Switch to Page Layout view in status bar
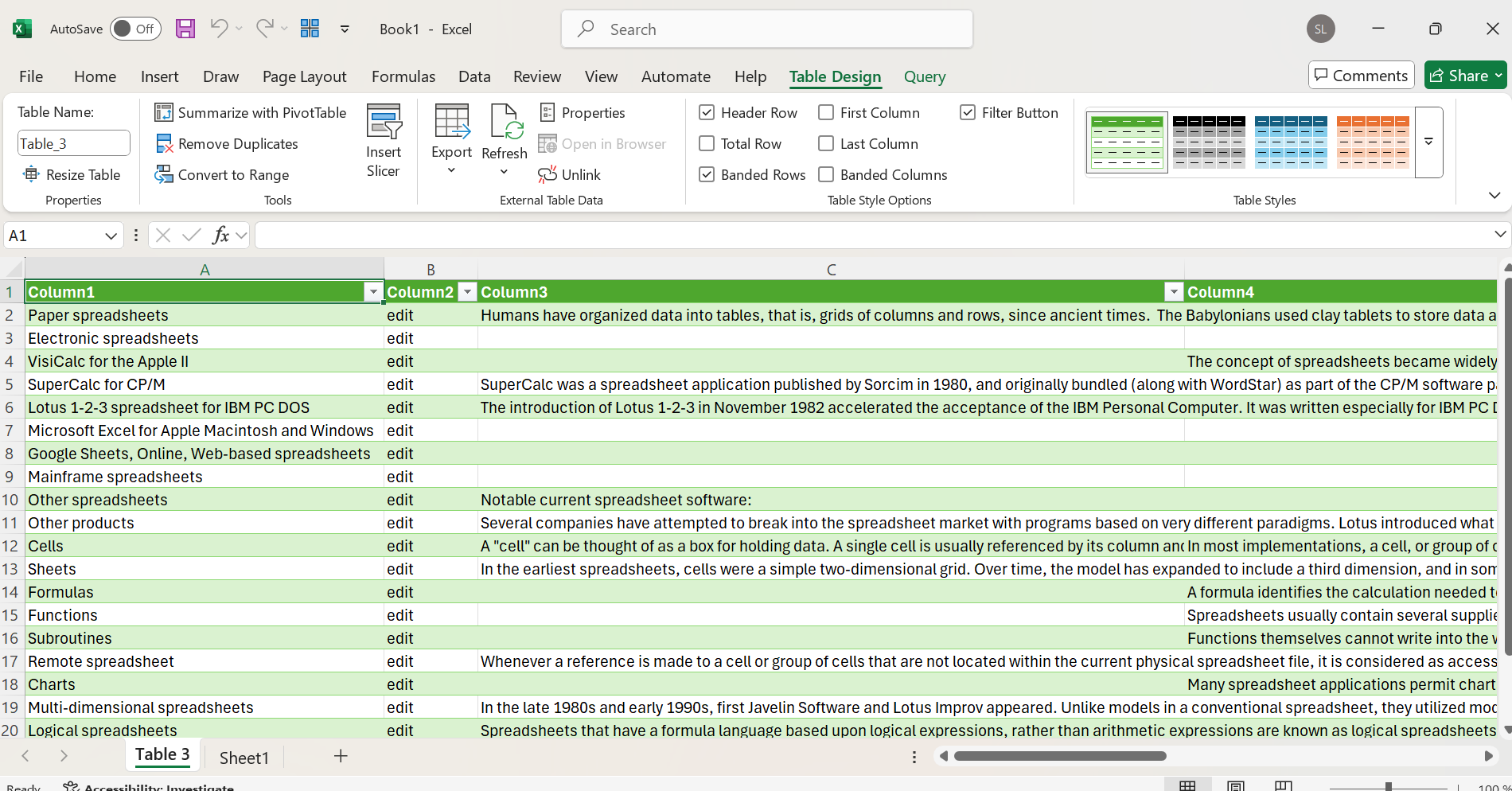This screenshot has width=1512, height=791. (1236, 785)
